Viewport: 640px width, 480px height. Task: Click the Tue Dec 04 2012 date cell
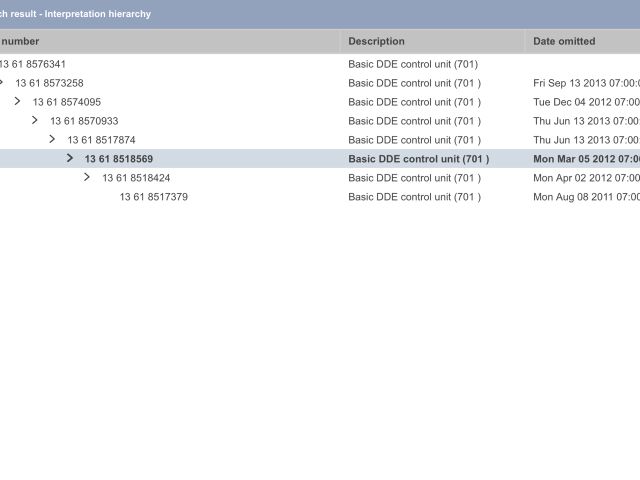[x=586, y=102]
